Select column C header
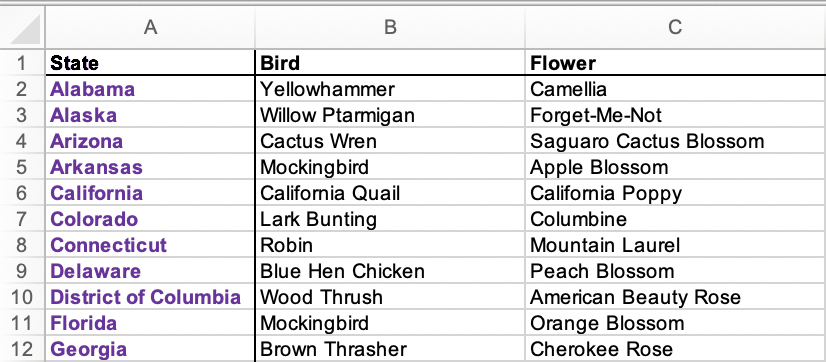Viewport: 826px width, 362px height. 675,27
